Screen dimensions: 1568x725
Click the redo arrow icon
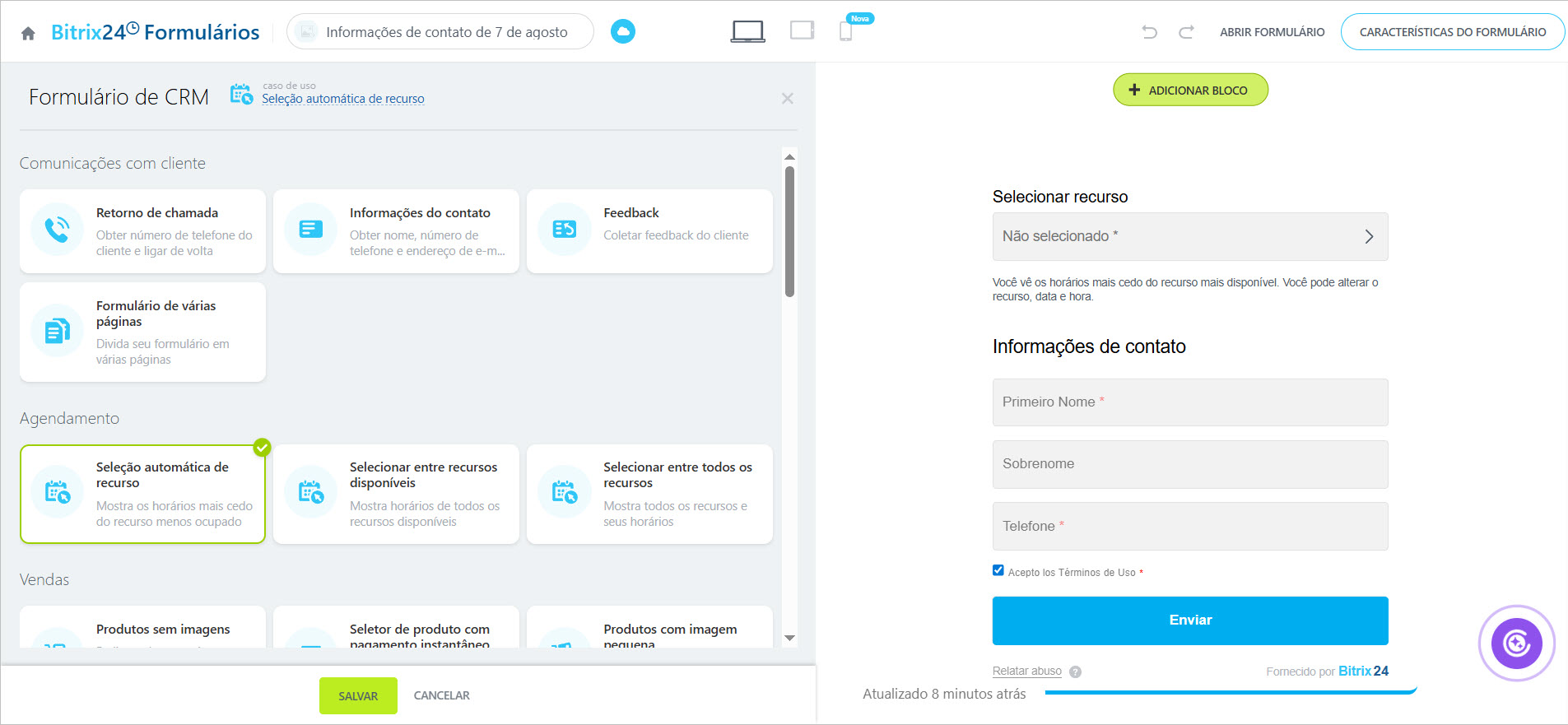(x=1186, y=32)
